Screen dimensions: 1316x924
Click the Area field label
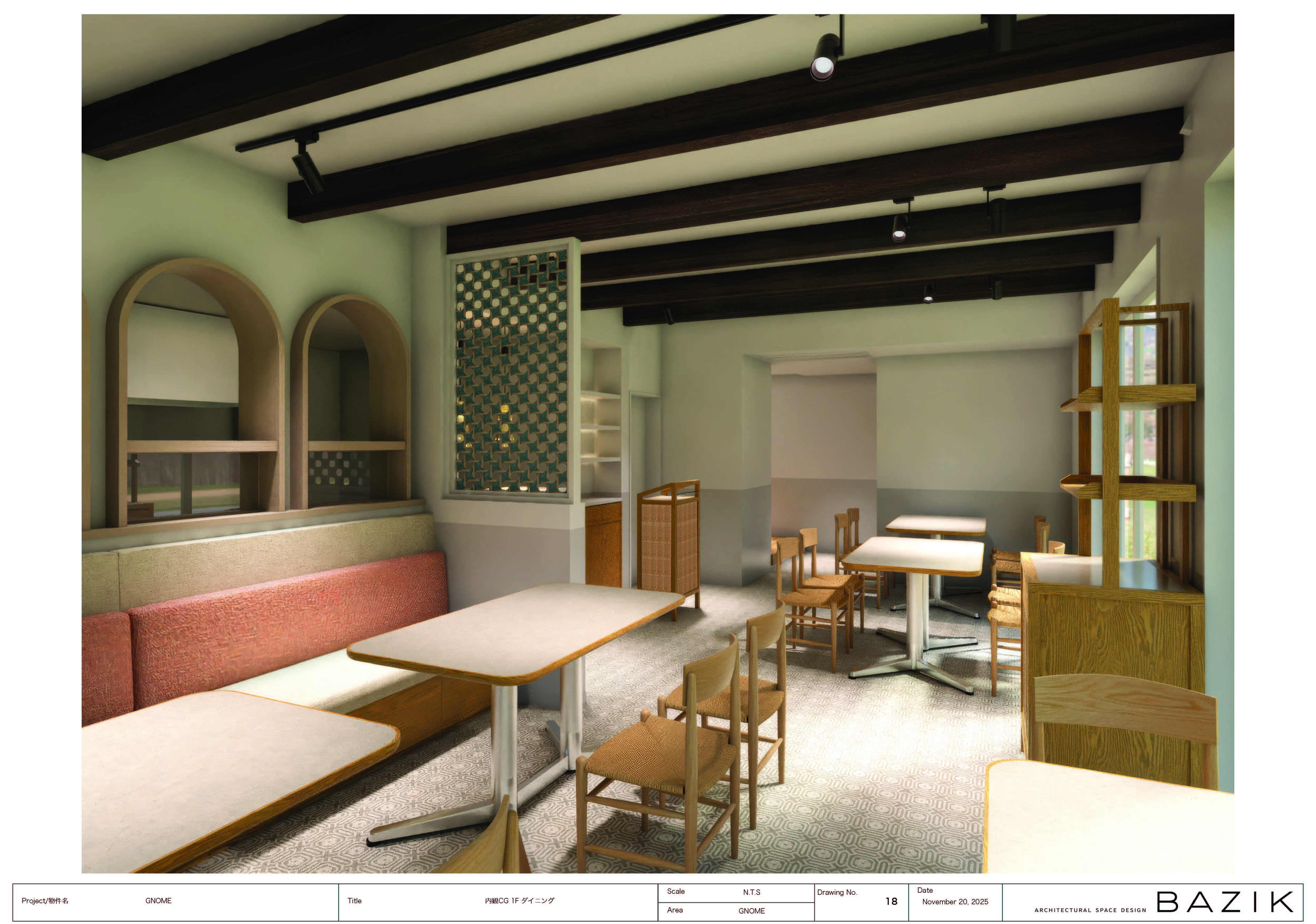[x=675, y=910]
